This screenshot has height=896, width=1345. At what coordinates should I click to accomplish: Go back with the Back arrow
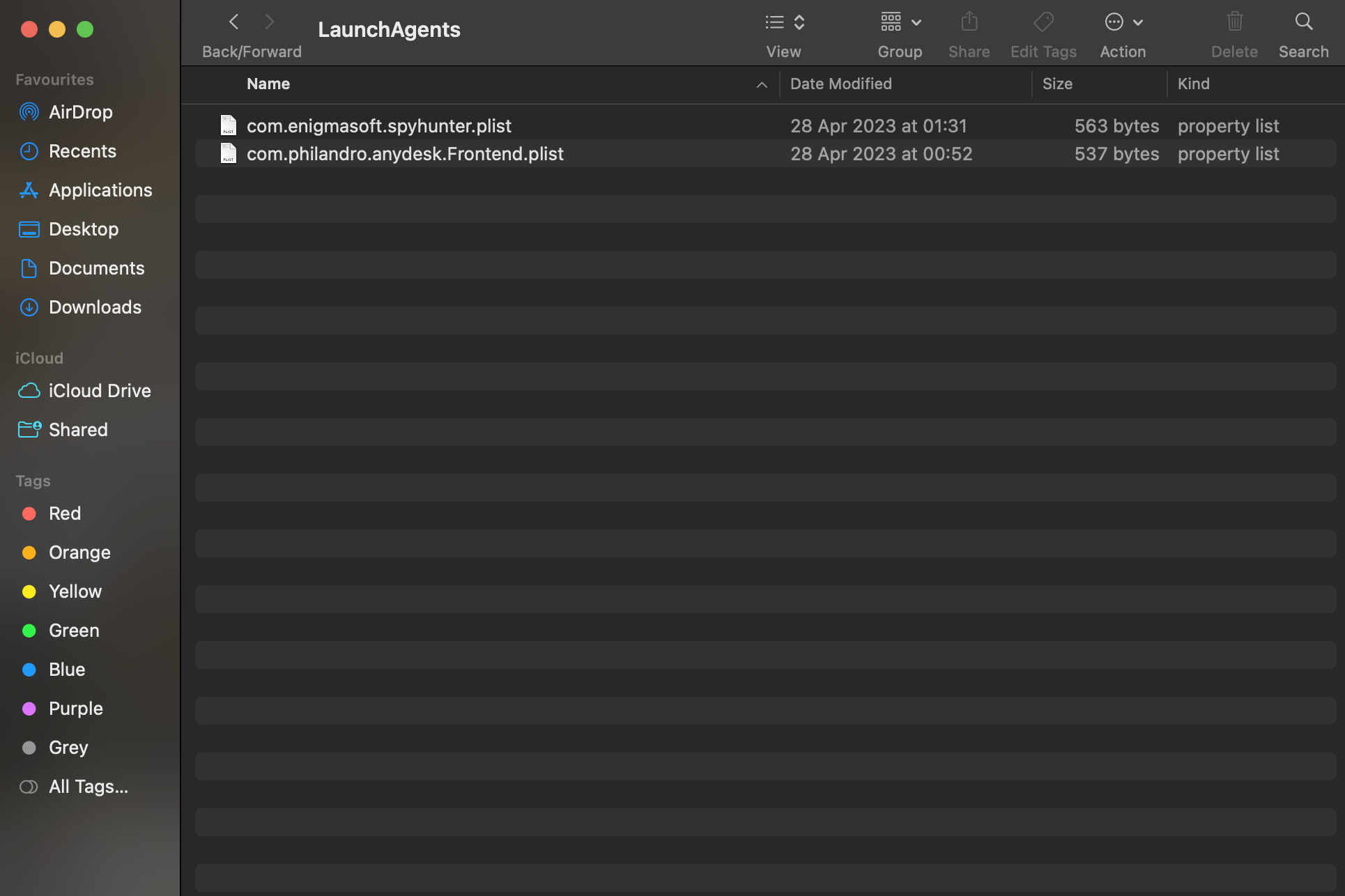(x=234, y=22)
